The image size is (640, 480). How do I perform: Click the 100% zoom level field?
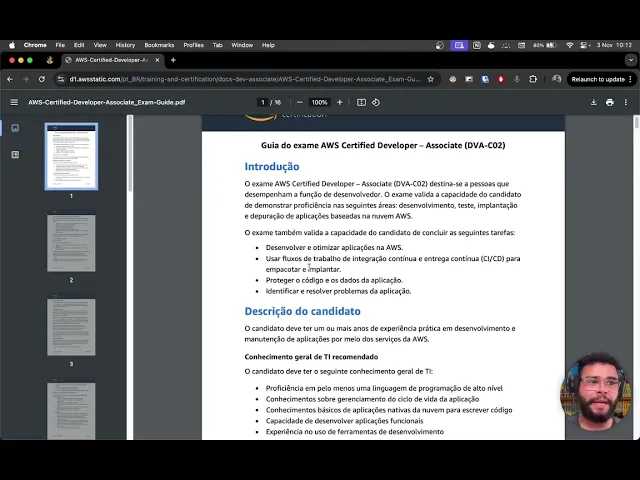pos(320,102)
